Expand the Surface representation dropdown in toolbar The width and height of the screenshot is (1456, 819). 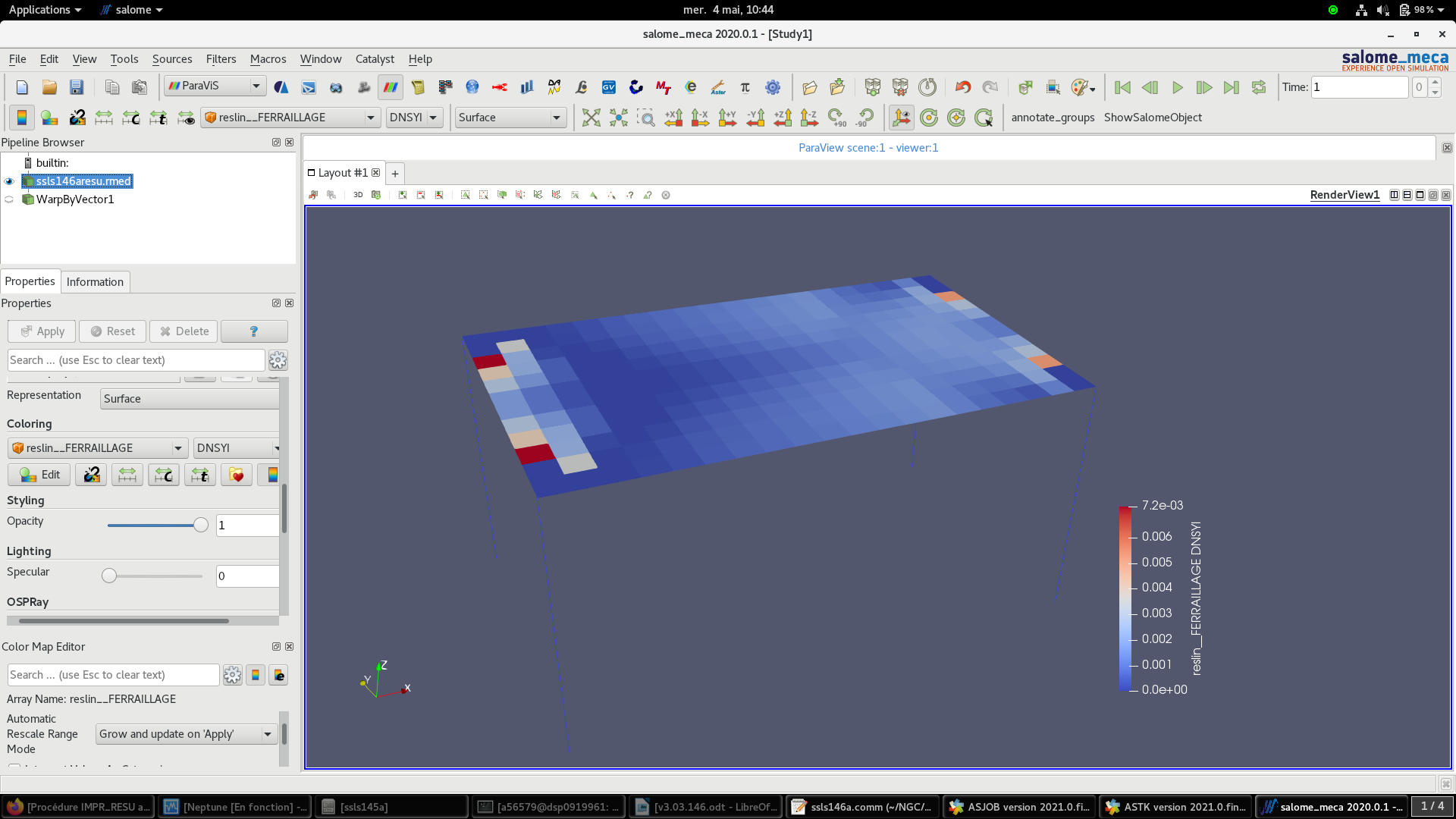point(556,118)
